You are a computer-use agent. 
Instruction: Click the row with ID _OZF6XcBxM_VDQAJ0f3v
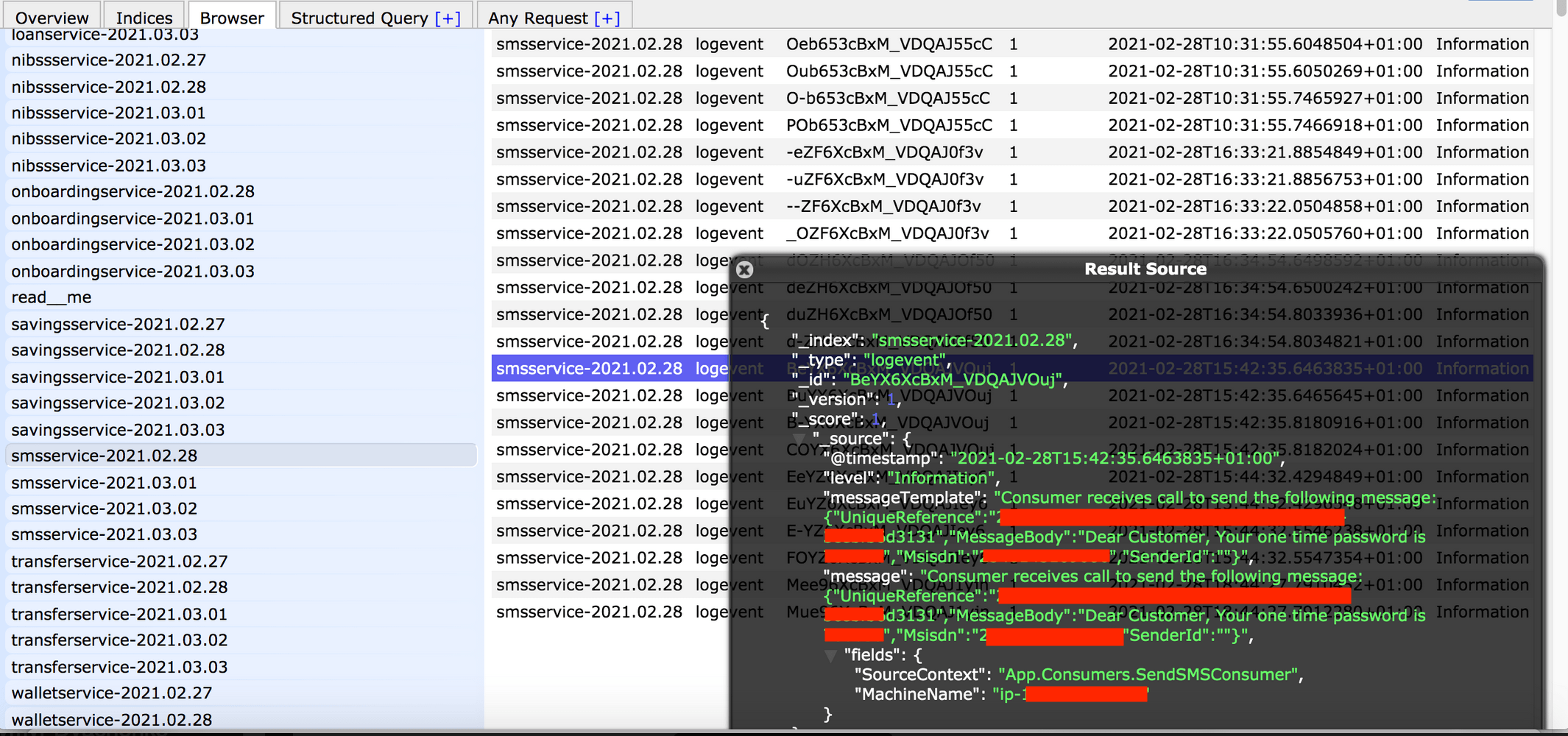(x=886, y=233)
